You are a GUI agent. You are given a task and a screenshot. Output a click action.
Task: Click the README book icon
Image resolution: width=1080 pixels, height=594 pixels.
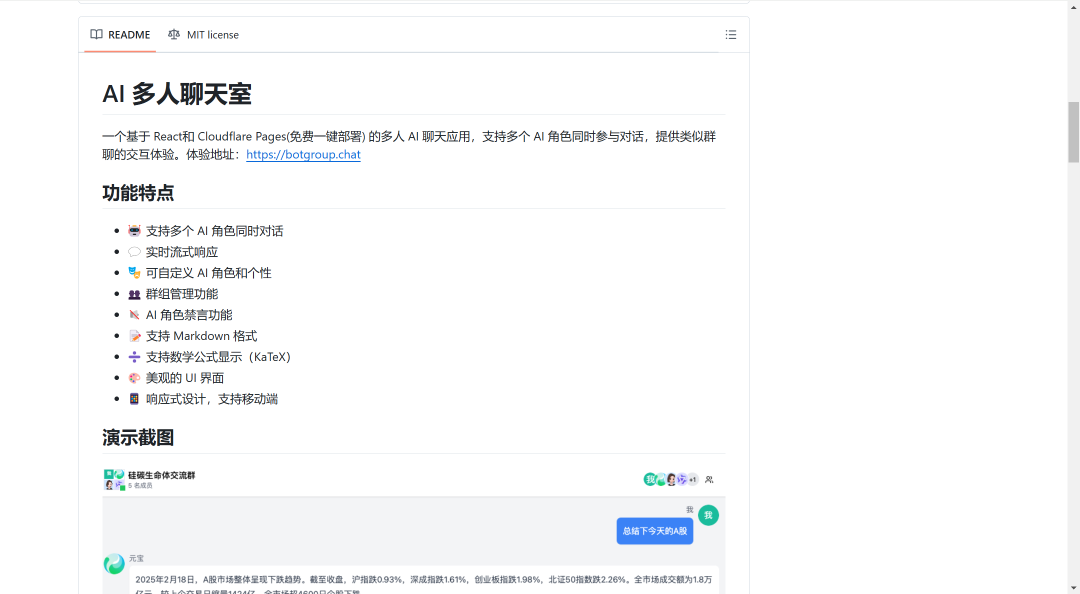click(x=96, y=34)
